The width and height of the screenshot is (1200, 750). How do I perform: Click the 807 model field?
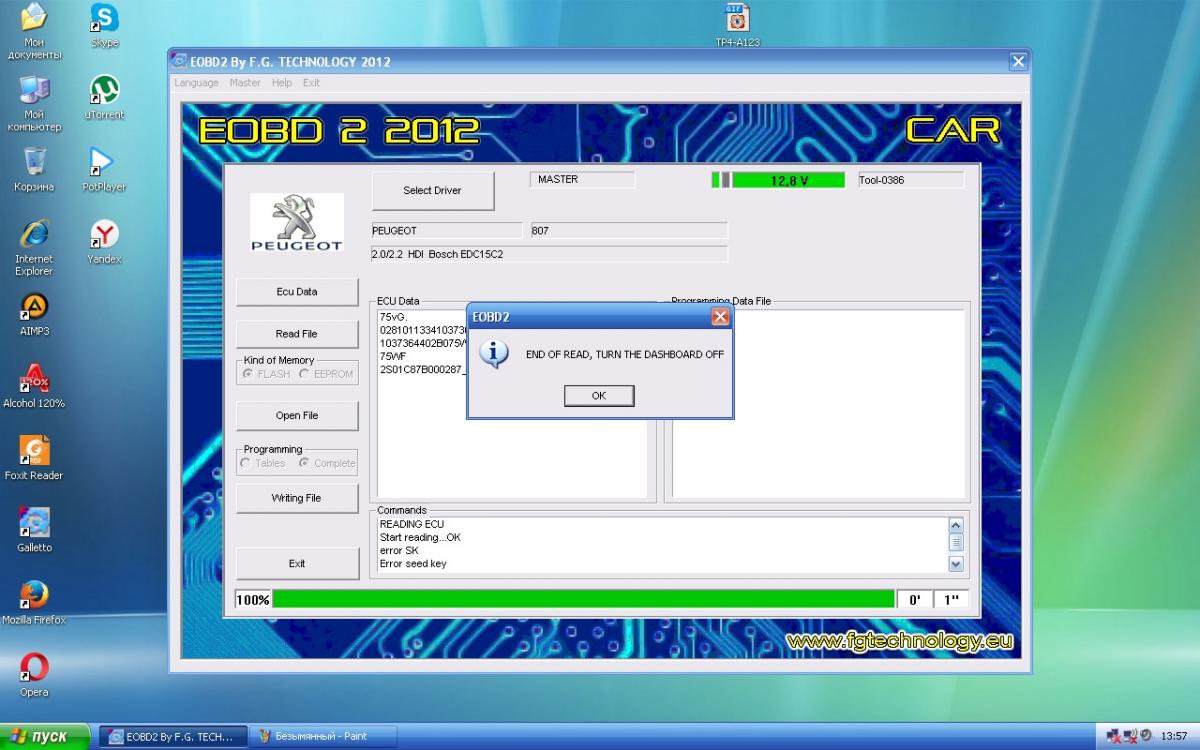[x=628, y=231]
